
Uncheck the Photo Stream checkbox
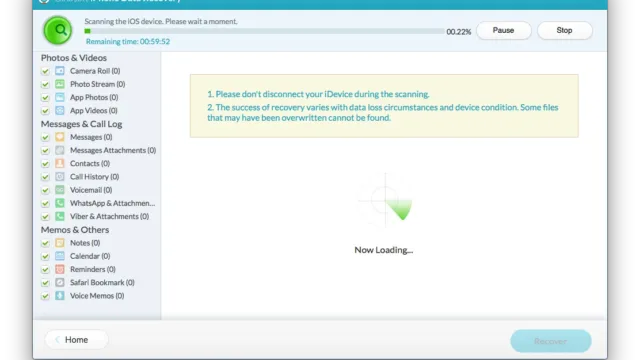45,84
